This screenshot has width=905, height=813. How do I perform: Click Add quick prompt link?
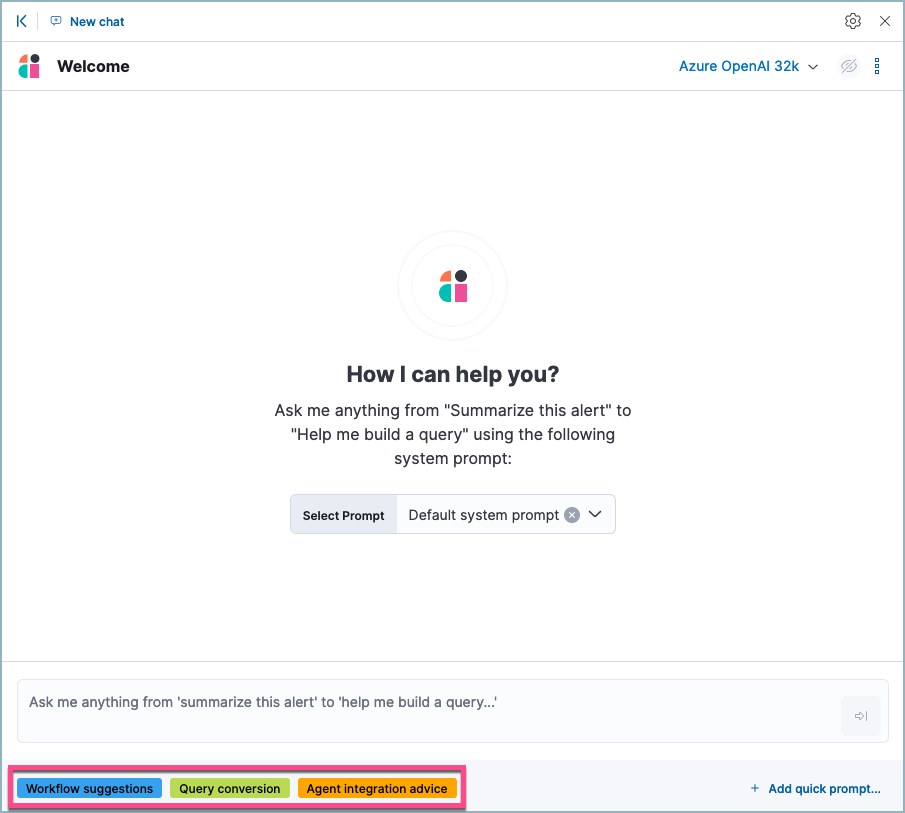point(816,789)
